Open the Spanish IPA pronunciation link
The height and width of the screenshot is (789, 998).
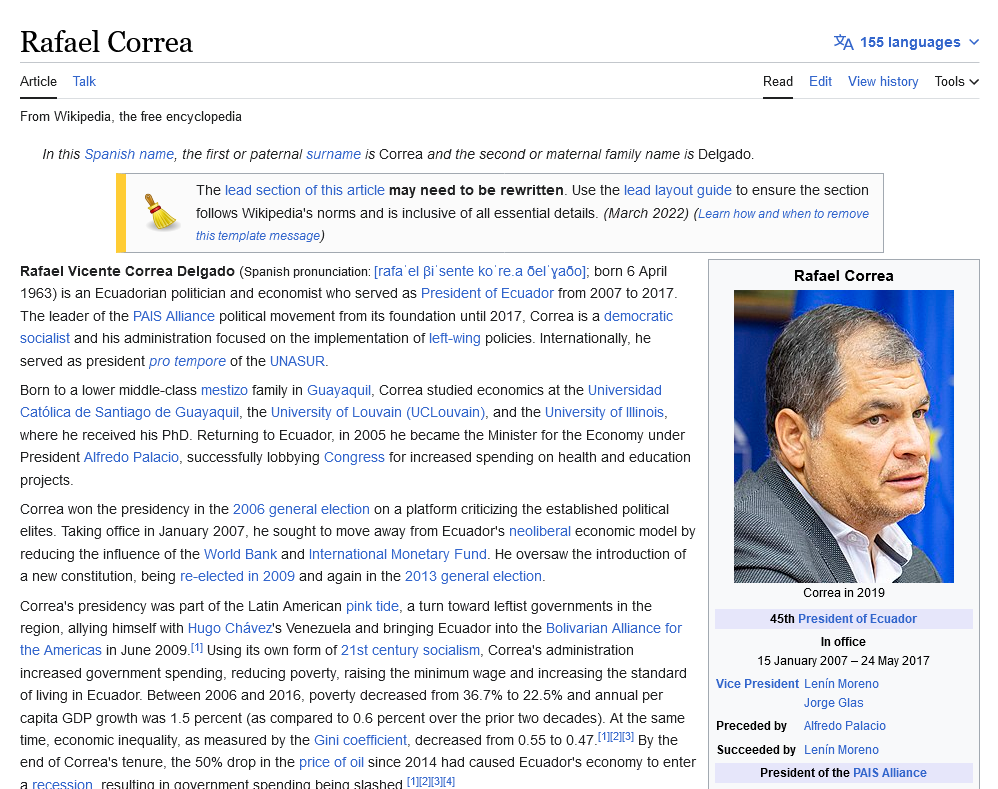coord(480,271)
